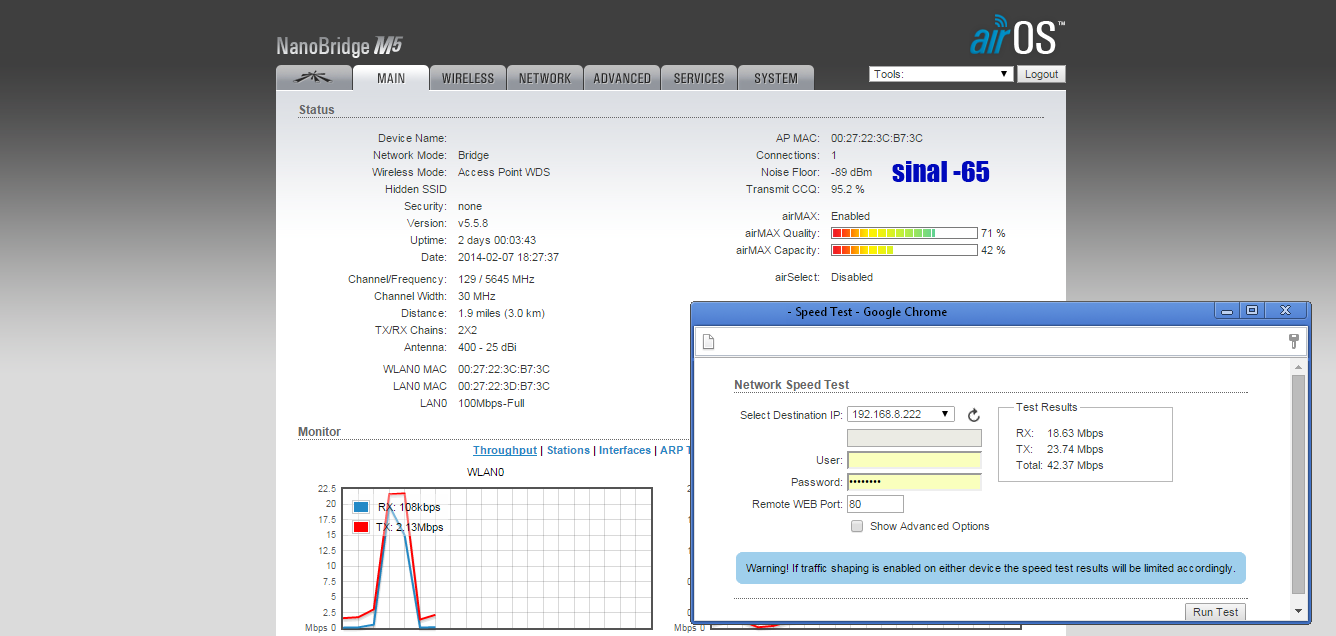Click the Distance value 1.9 miles
Screen dimensions: 1336x636
(x=501, y=313)
